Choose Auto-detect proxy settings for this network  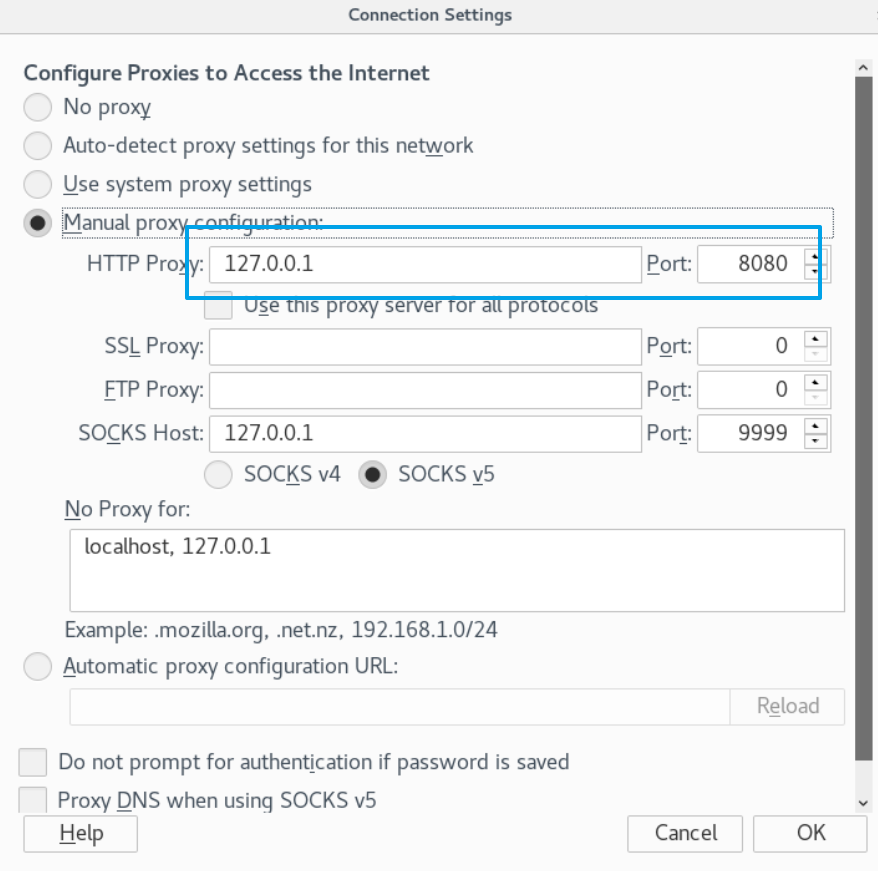tap(37, 146)
